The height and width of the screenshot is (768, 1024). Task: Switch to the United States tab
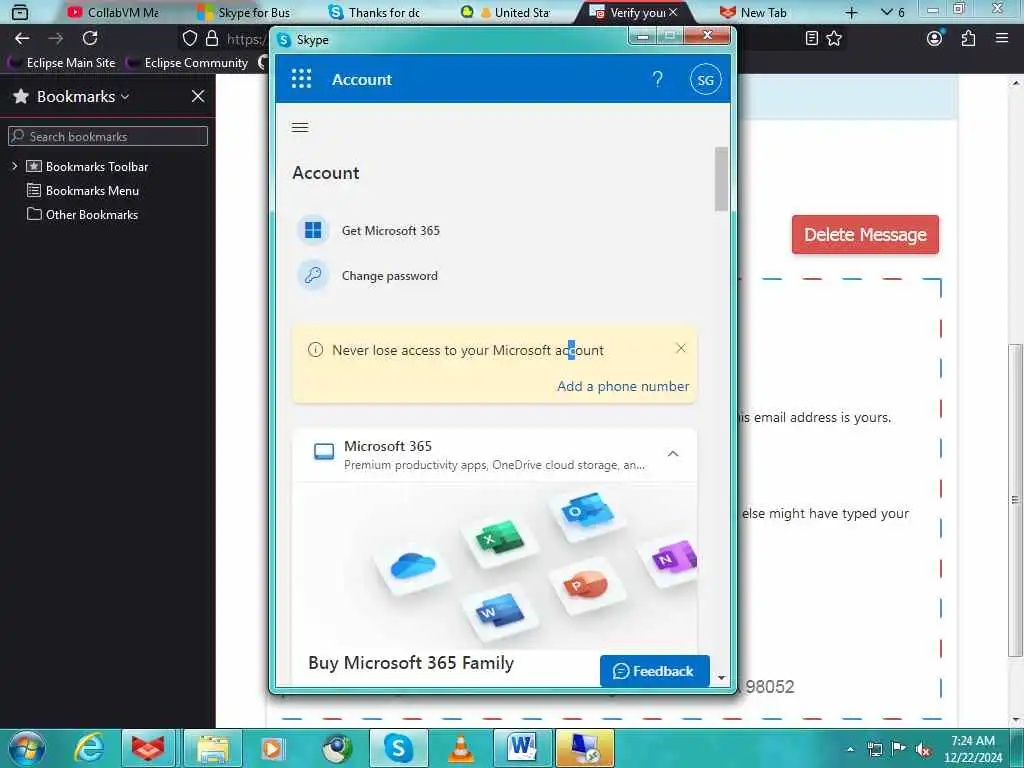pos(506,12)
